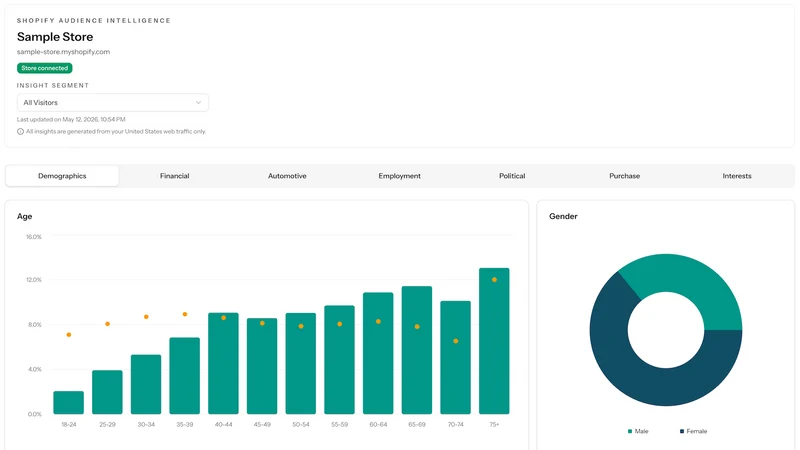Image resolution: width=800 pixels, height=450 pixels.
Task: Click the Gender chart title
Action: click(563, 216)
